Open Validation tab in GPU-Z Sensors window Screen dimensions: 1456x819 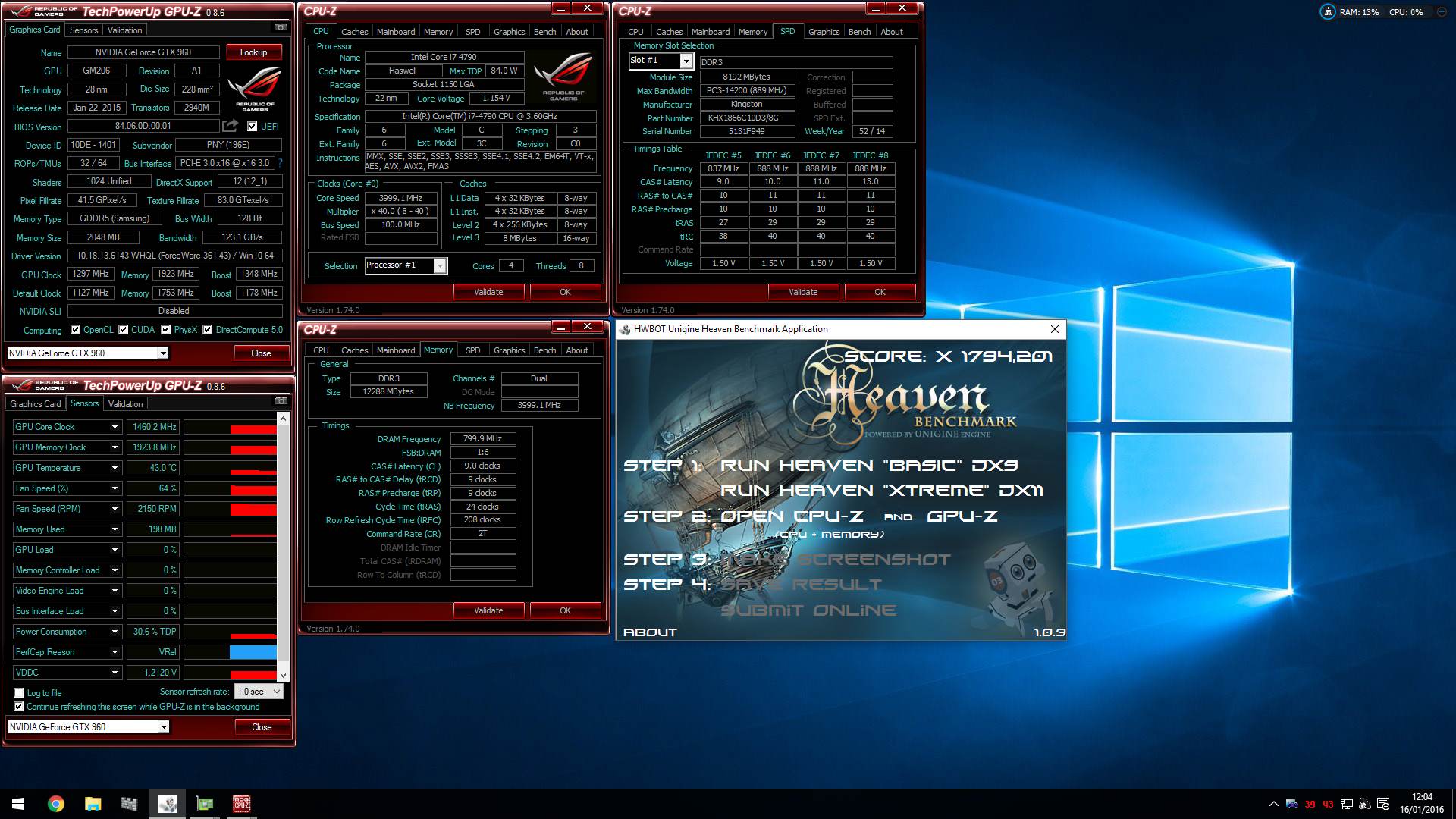pos(125,404)
